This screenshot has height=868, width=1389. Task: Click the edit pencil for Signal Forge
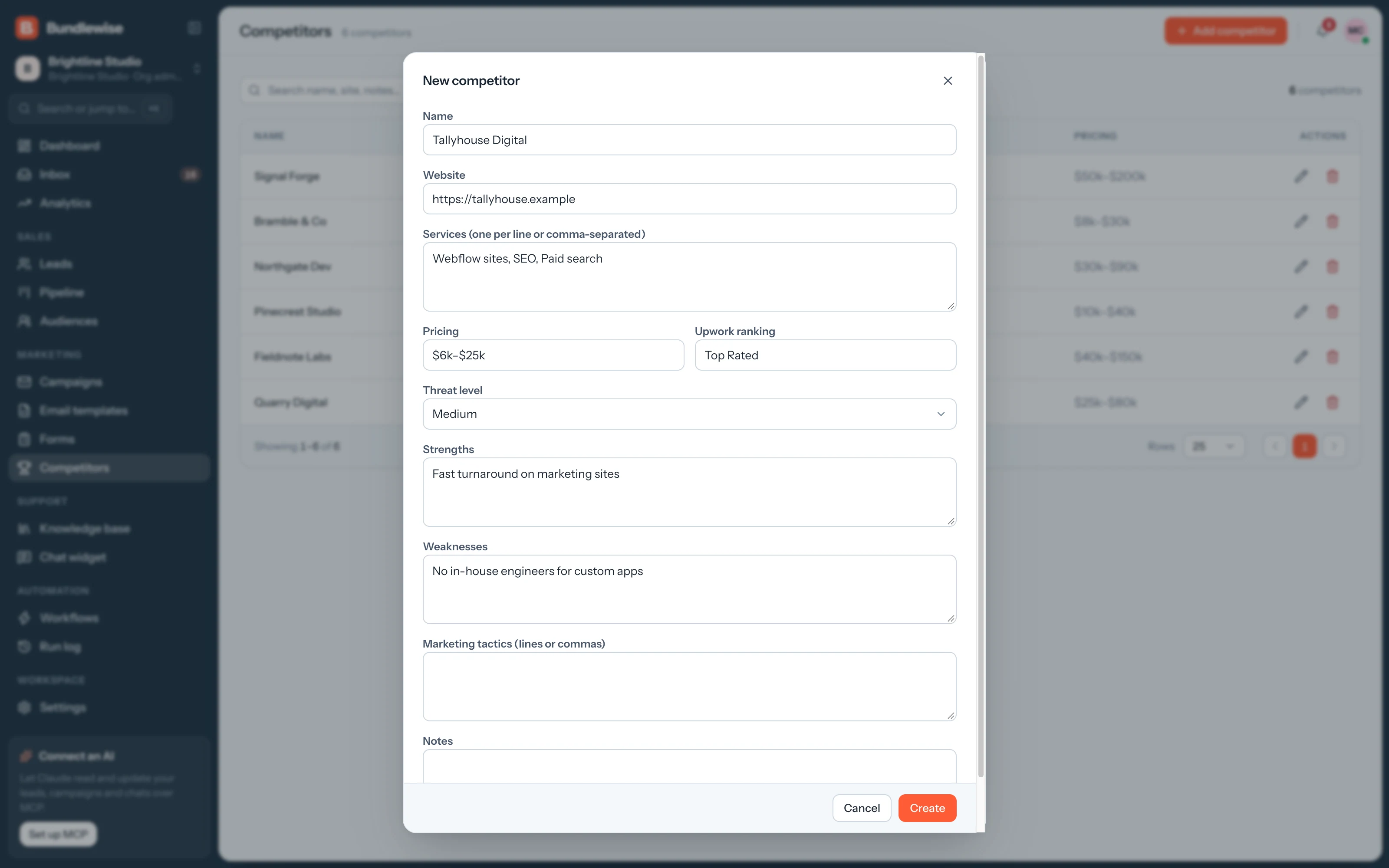point(1300,176)
